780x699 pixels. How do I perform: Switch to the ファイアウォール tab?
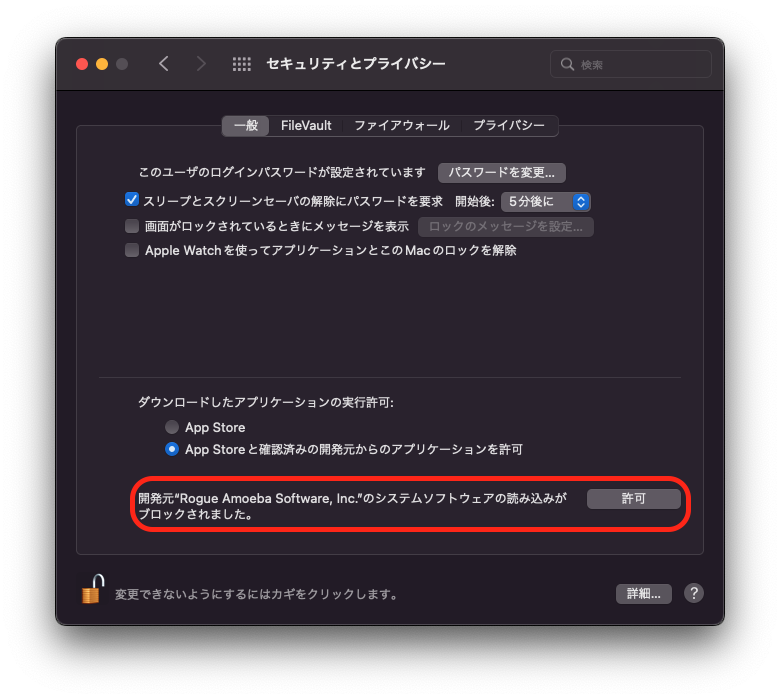coord(402,125)
